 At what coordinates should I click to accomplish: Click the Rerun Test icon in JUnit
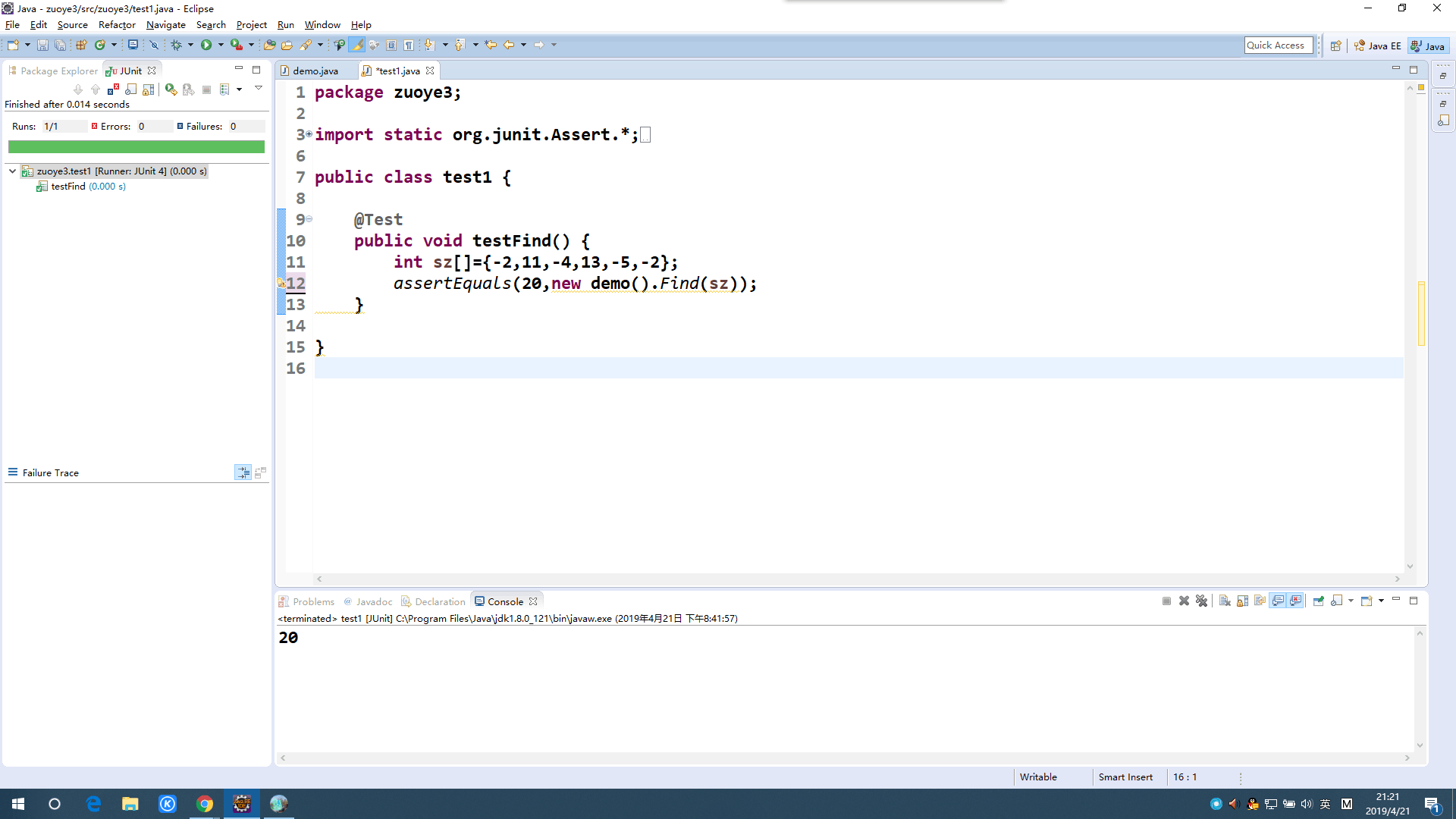171,89
